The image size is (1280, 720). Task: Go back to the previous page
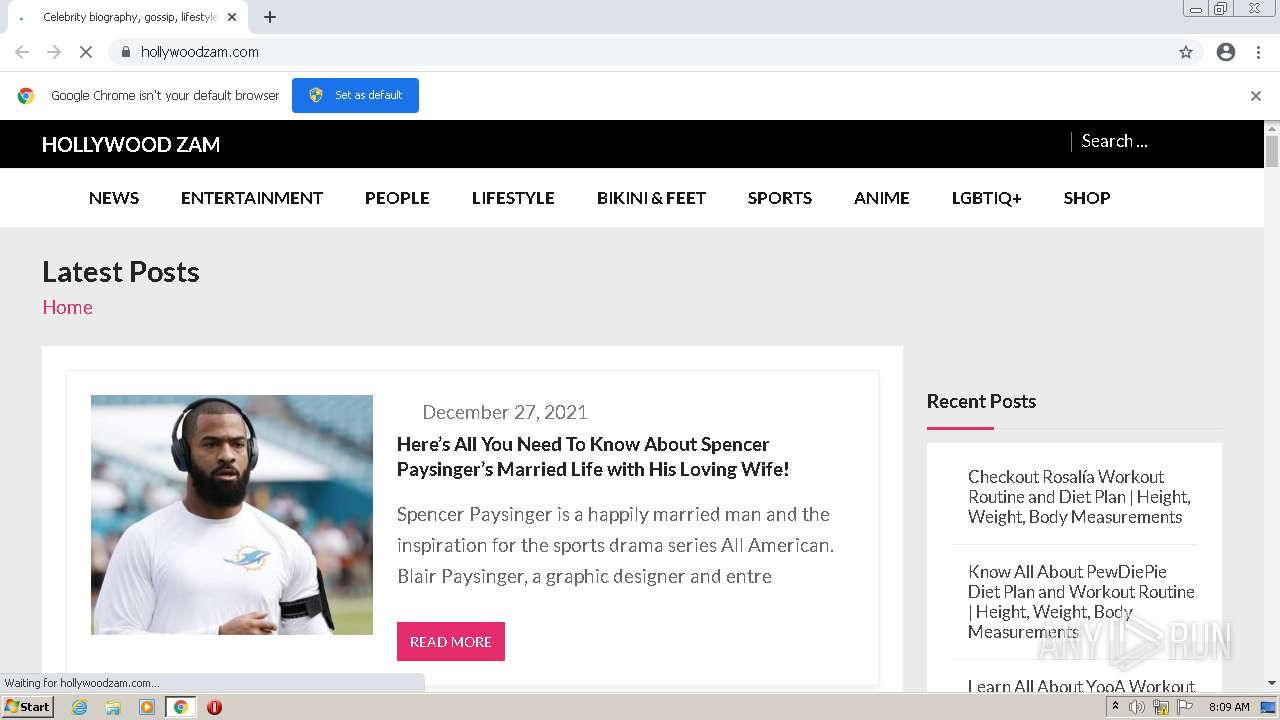point(22,52)
